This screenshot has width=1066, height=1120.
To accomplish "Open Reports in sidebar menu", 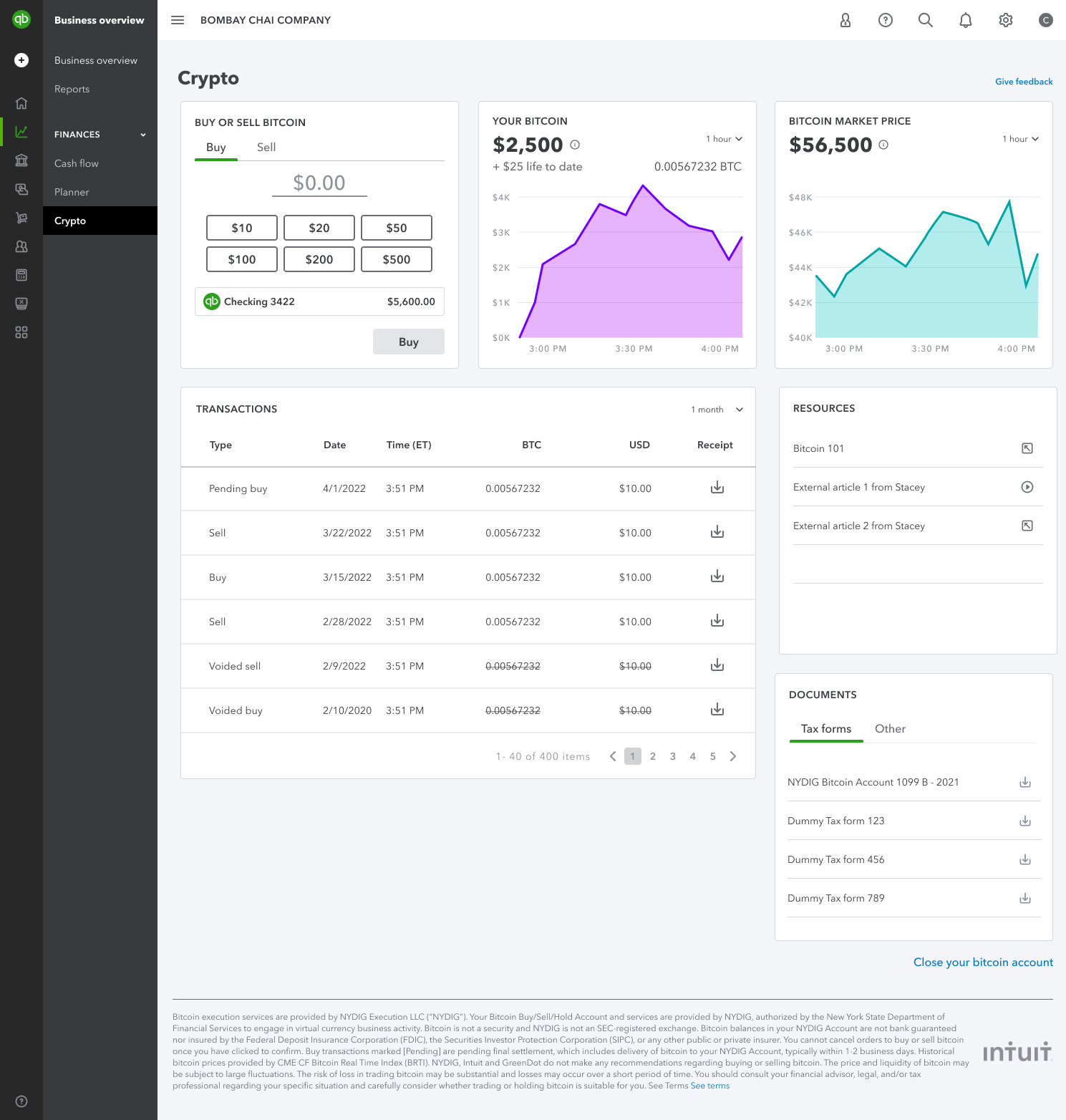I will point(72,89).
